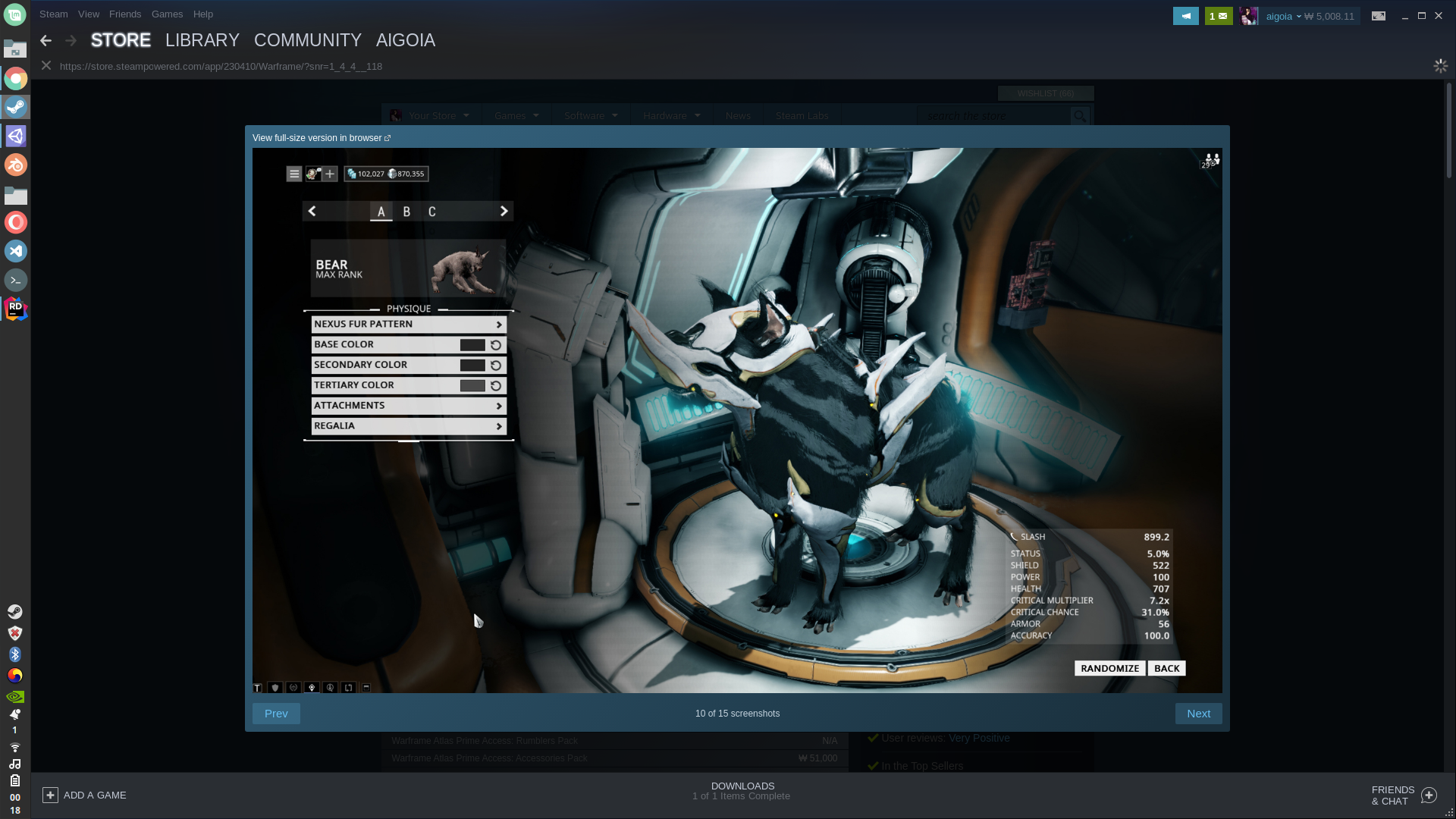
Task: Click the store search magnifier icon
Action: point(1080,115)
